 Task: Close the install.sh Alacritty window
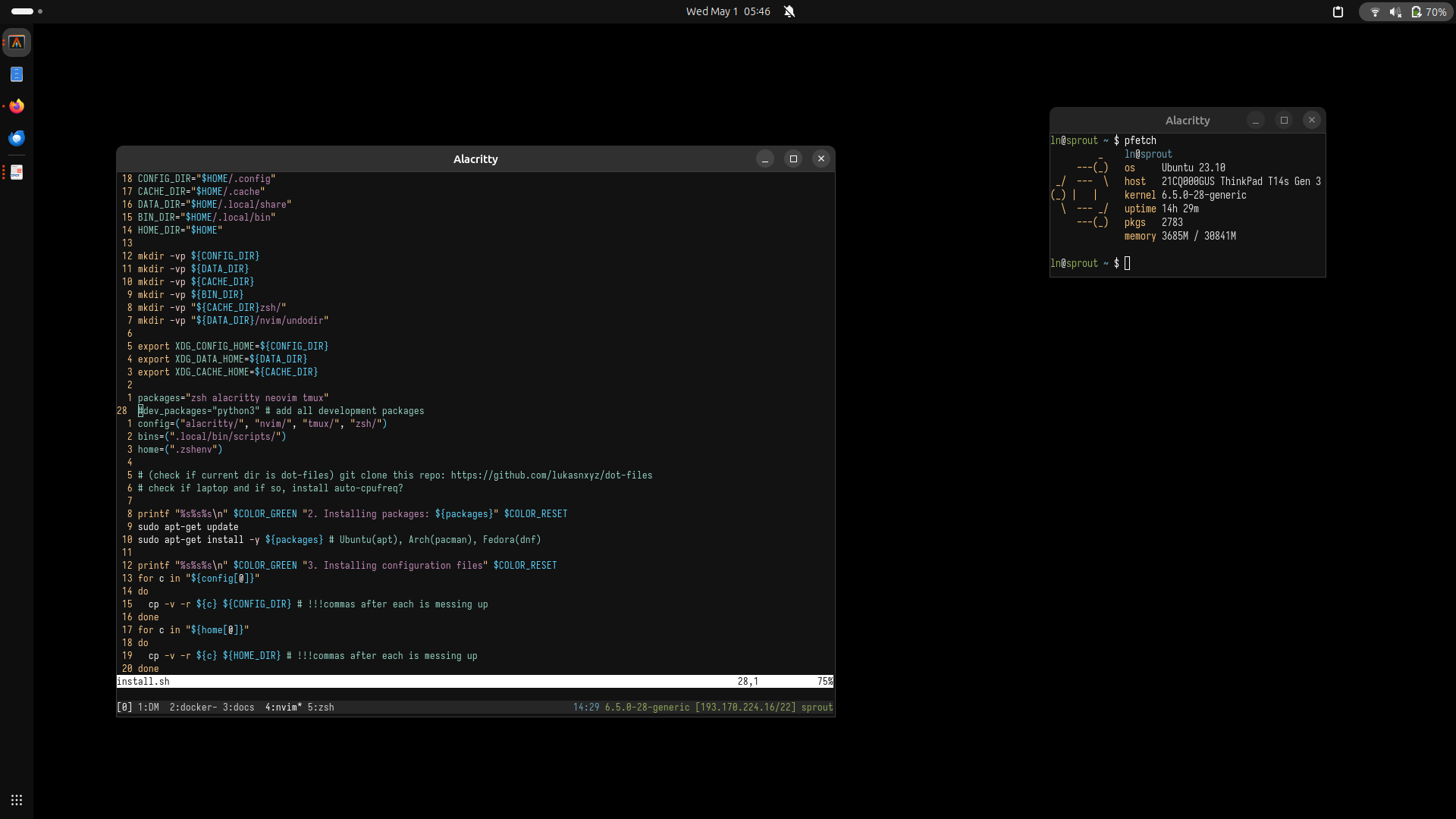tap(821, 158)
